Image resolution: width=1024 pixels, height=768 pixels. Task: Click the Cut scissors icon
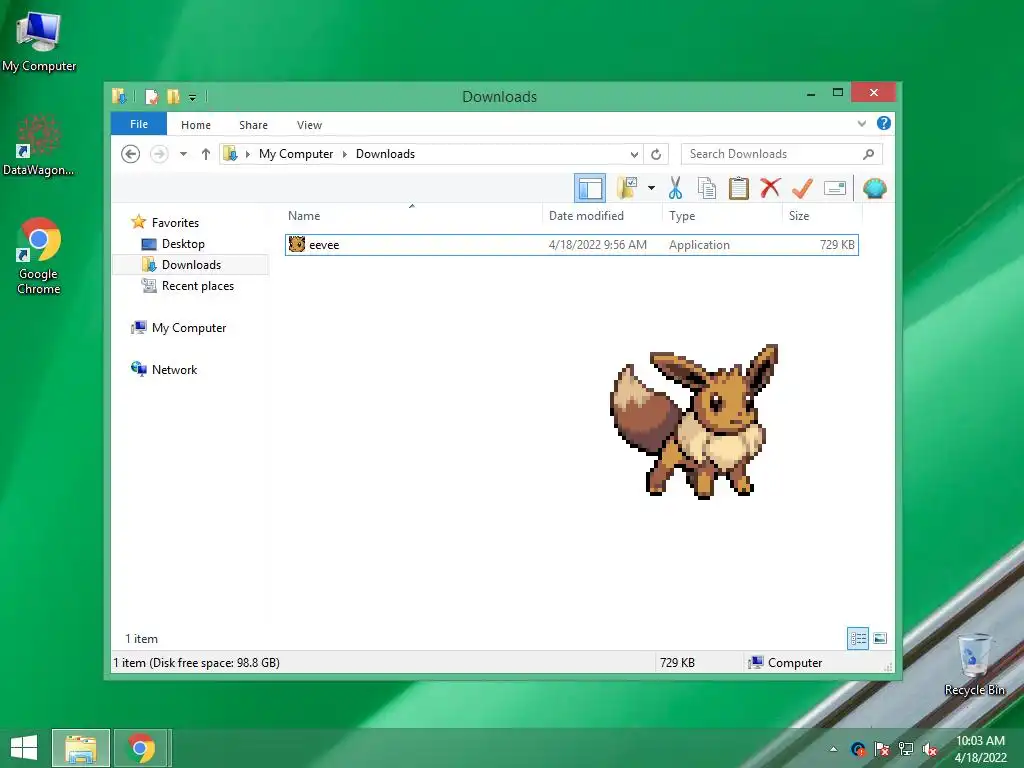click(675, 188)
